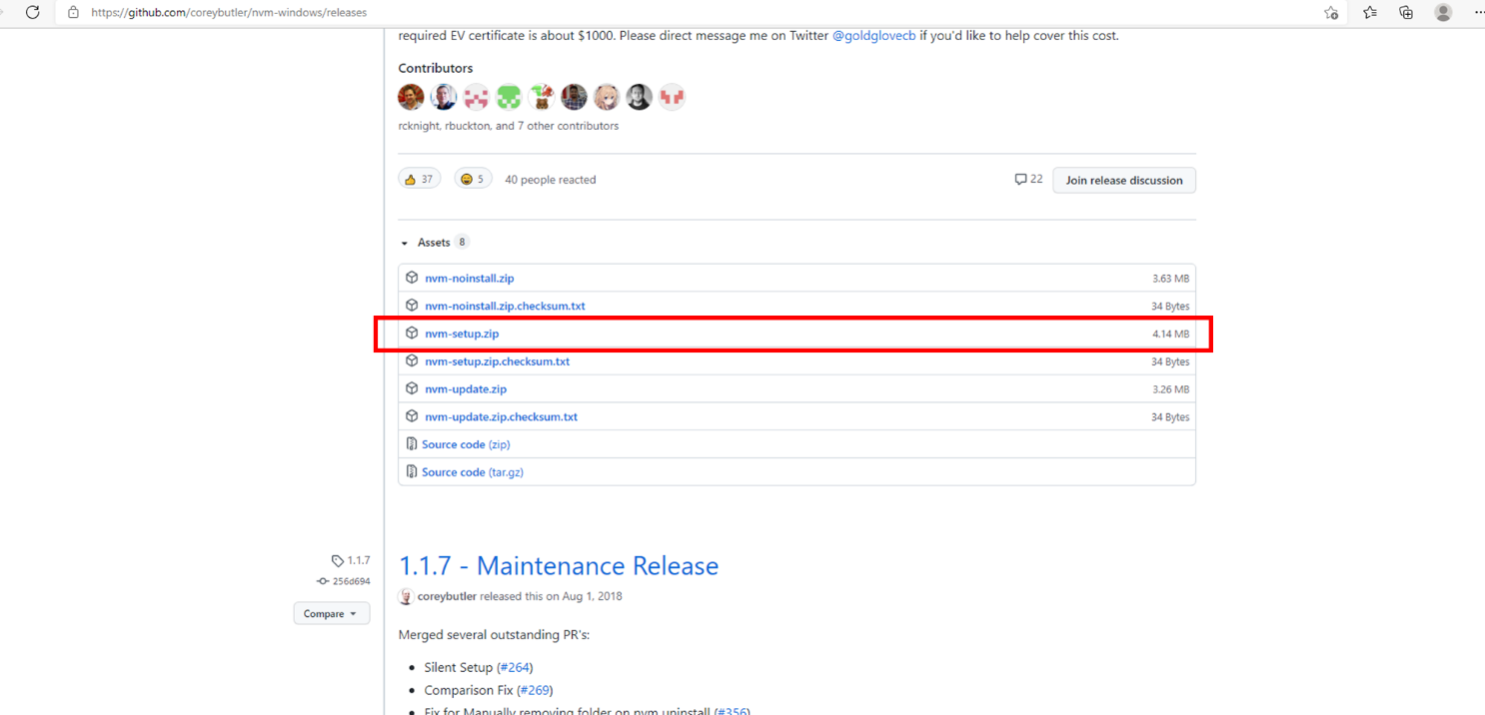Open pull request #264 link
1485x715 pixels.
(x=515, y=668)
